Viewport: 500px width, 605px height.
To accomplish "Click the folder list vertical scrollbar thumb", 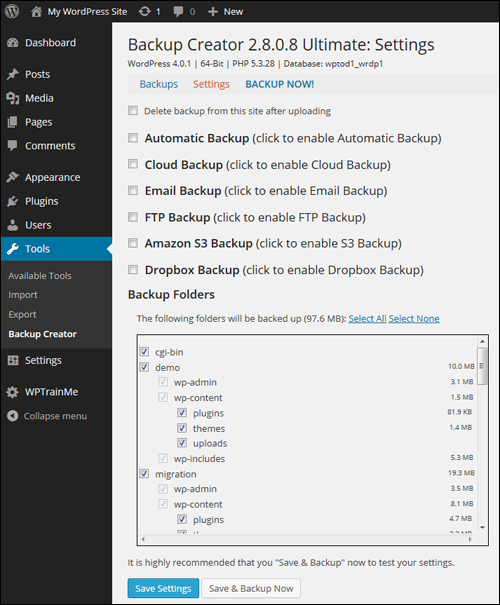I will tap(482, 366).
